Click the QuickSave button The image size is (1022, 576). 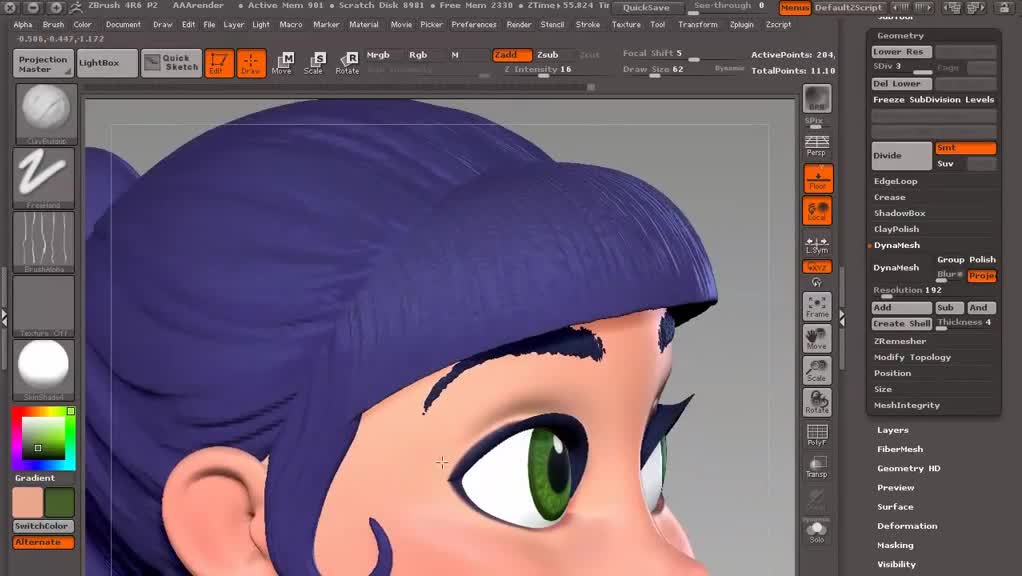click(646, 8)
